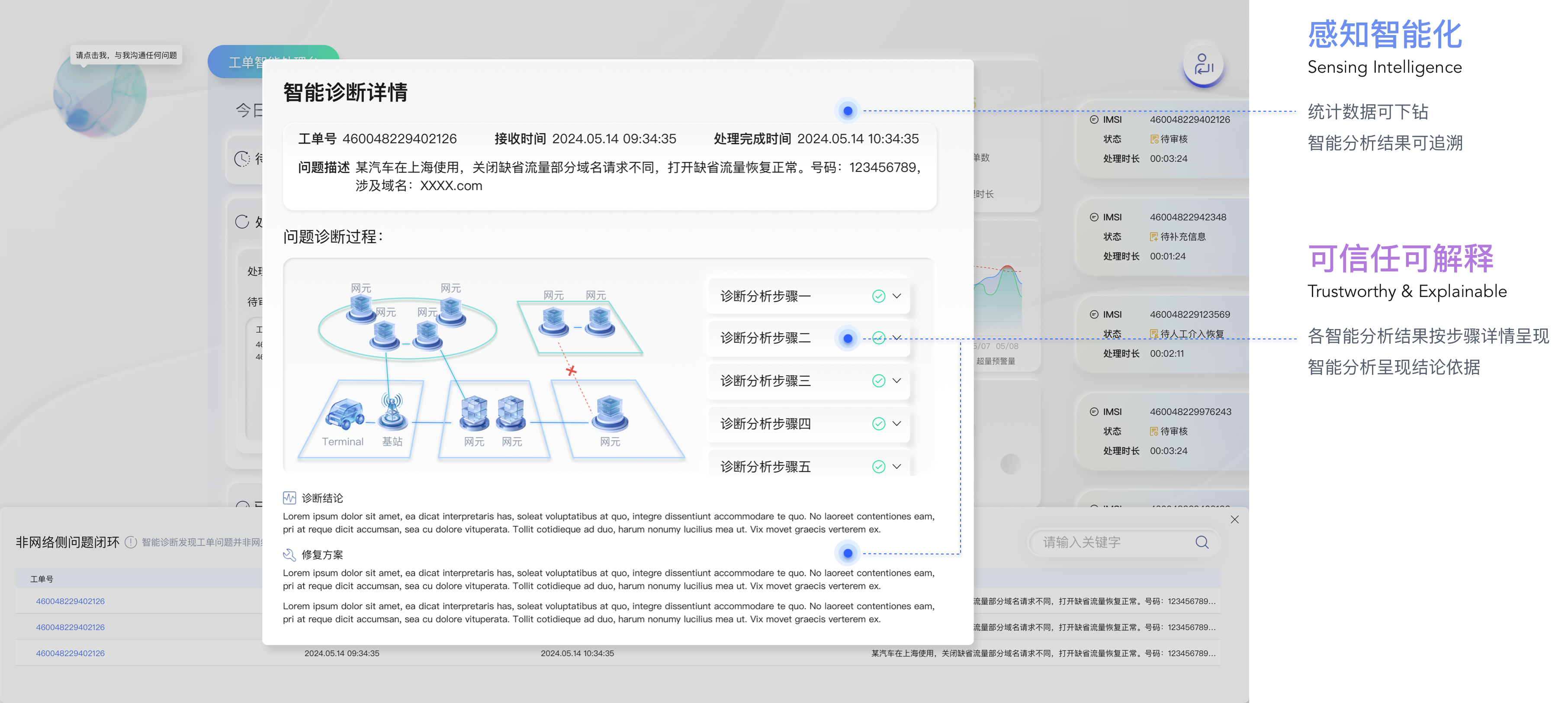Select the 基站 base station tower icon

coord(392,411)
